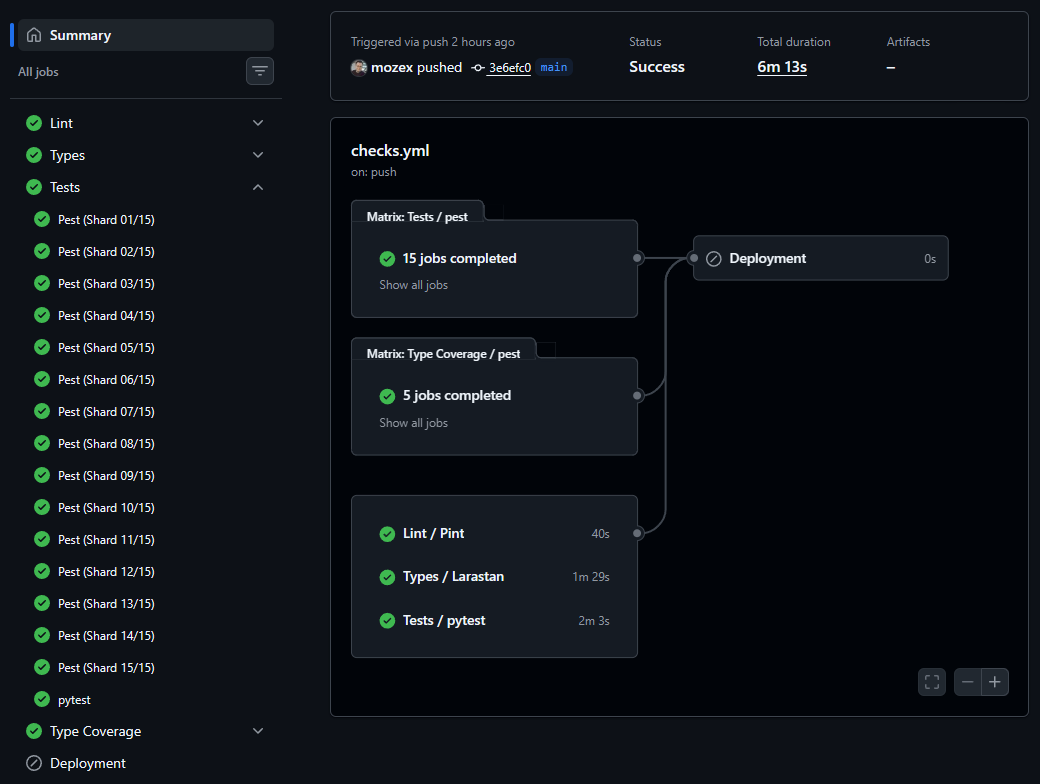Click the Success status text
This screenshot has height=784, width=1040.
tap(657, 67)
